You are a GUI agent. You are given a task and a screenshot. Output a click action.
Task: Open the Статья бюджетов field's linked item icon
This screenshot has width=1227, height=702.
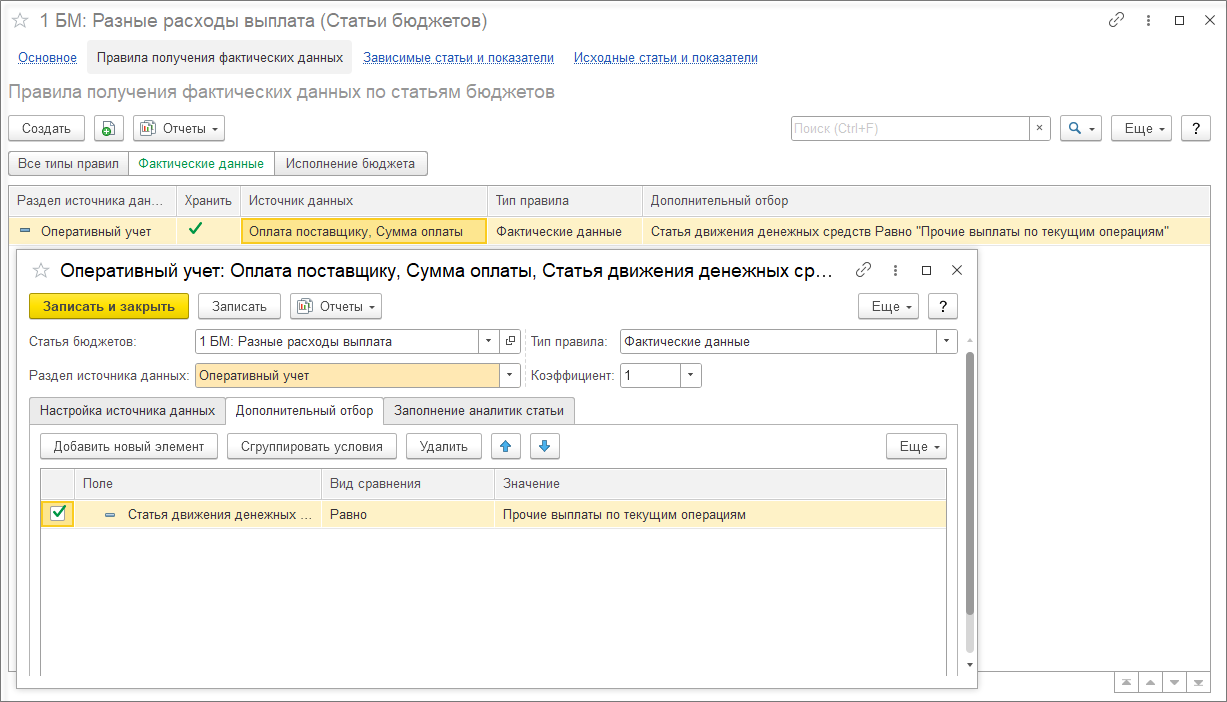pyautogui.click(x=510, y=341)
